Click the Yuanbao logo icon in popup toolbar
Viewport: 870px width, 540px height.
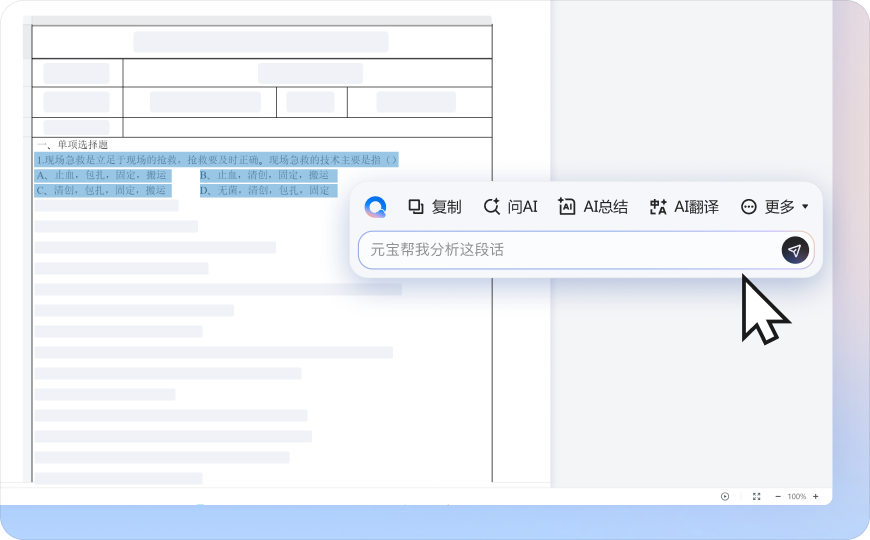pyautogui.click(x=376, y=207)
